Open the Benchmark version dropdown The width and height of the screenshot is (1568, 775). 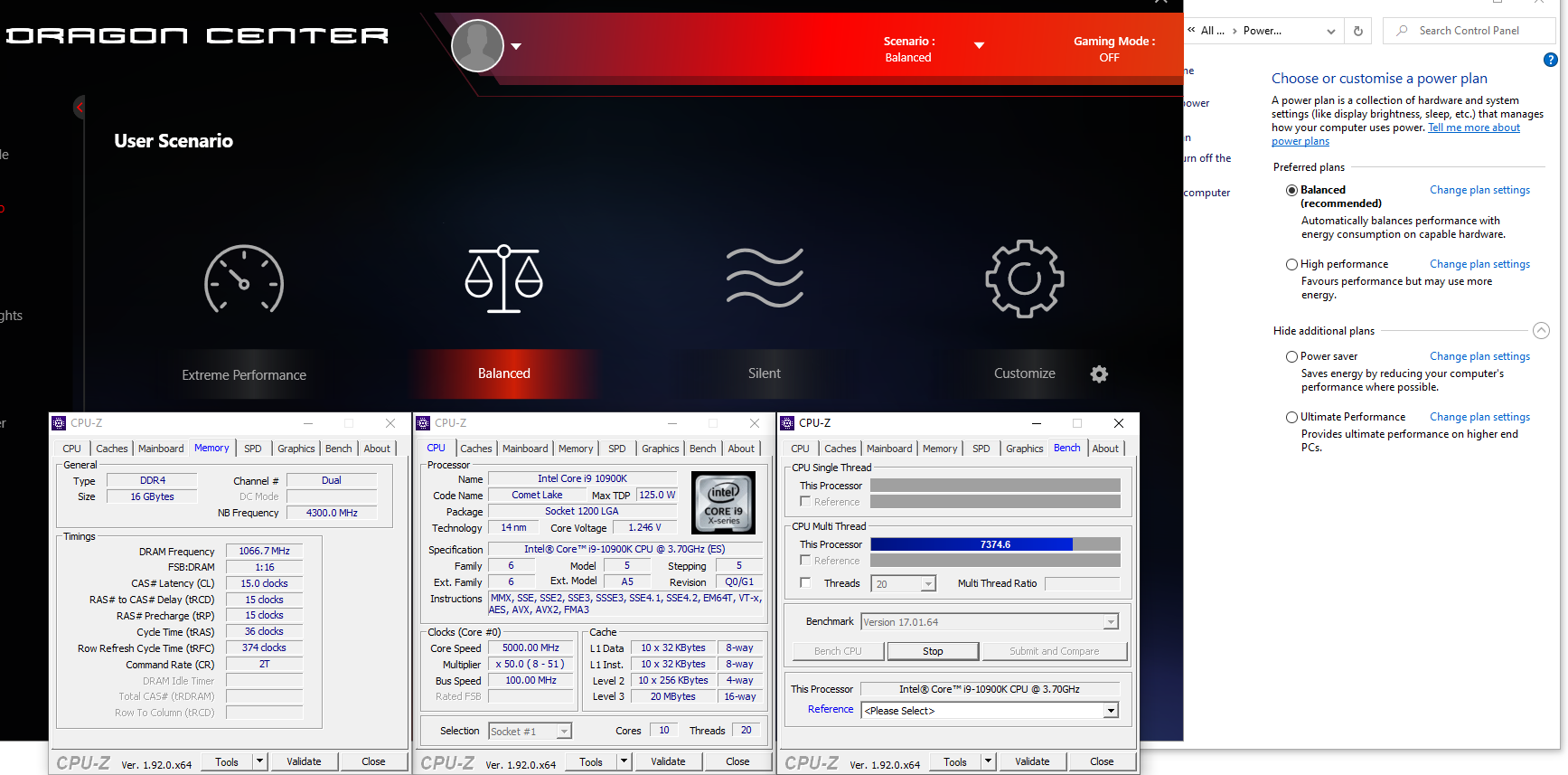(x=1111, y=622)
